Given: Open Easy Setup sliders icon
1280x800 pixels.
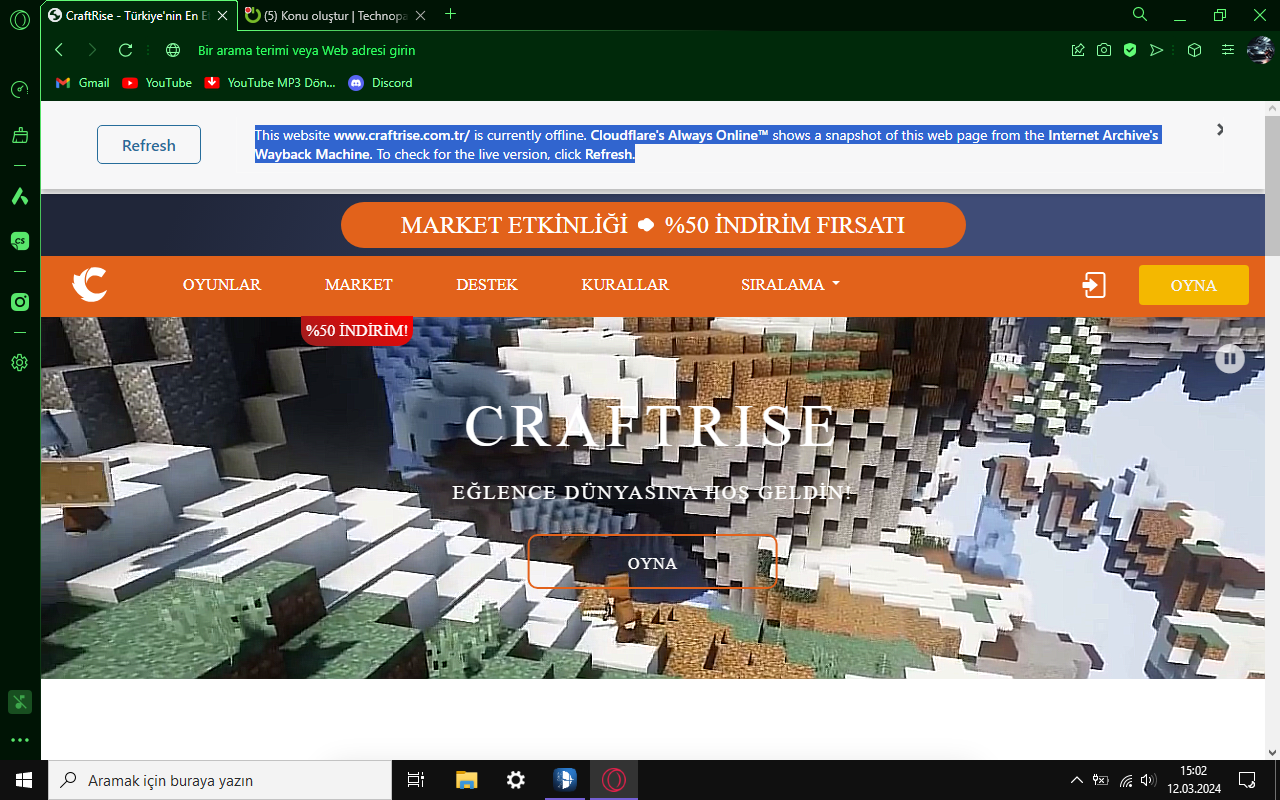Looking at the screenshot, I should (x=1228, y=50).
